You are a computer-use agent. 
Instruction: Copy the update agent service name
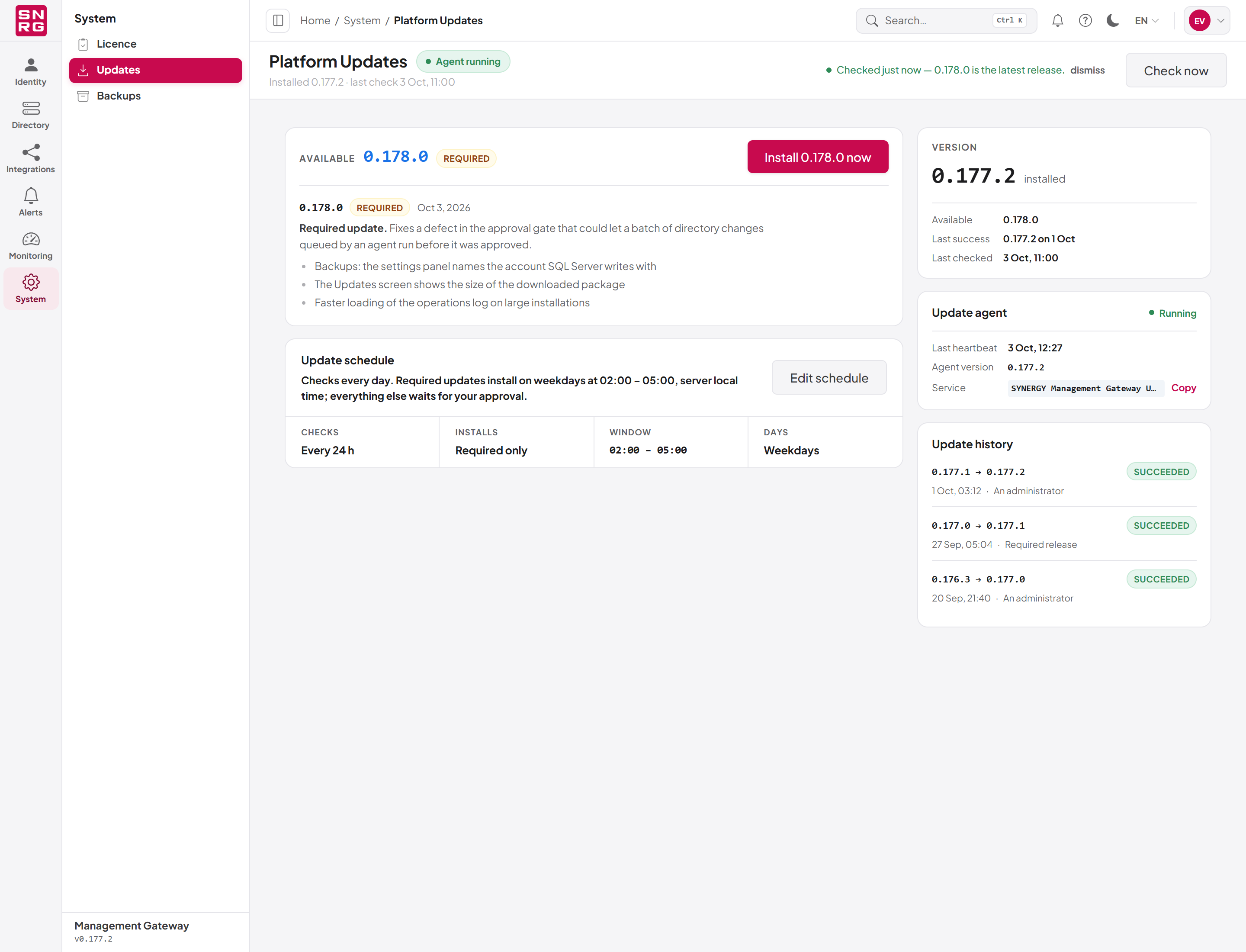(x=1184, y=388)
